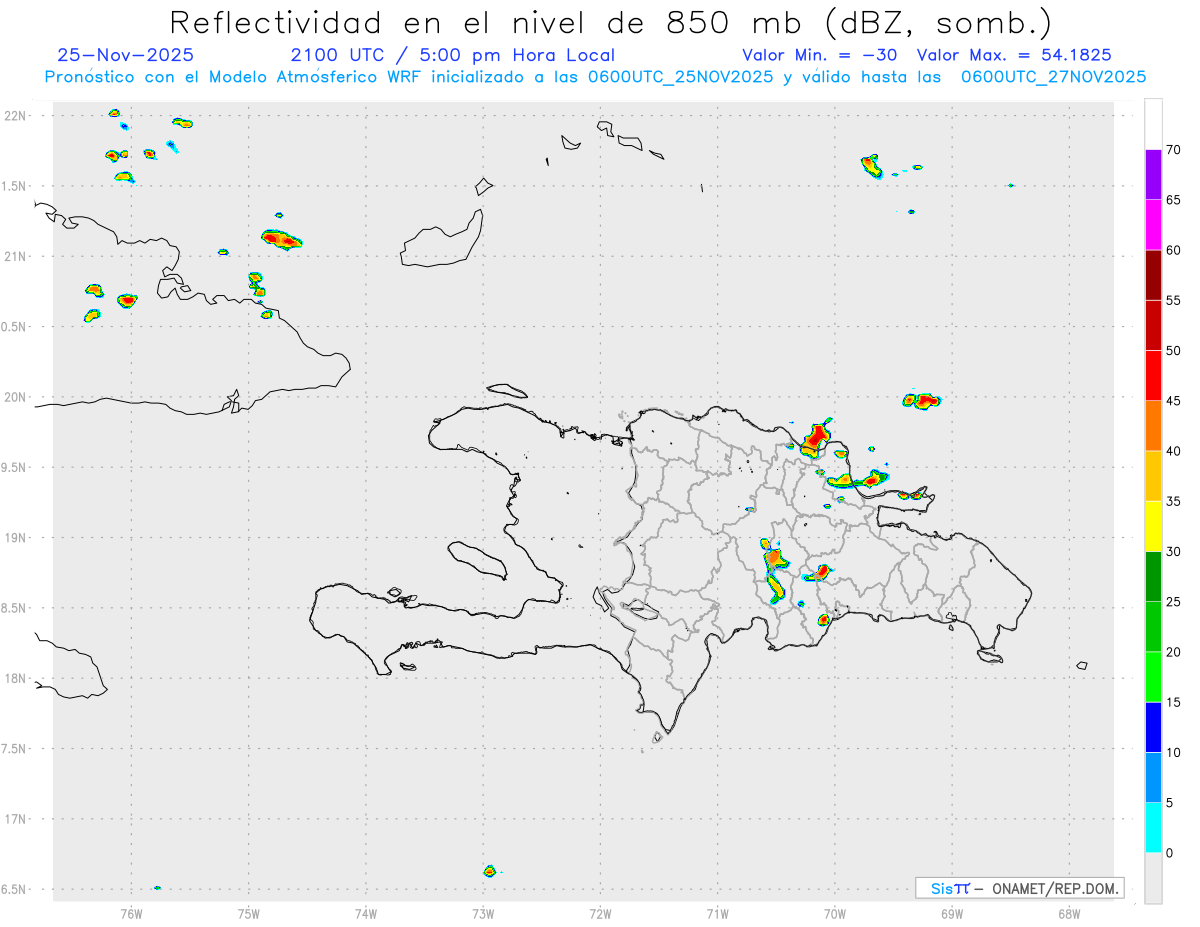Click the colorbar value '30'

click(1173, 551)
